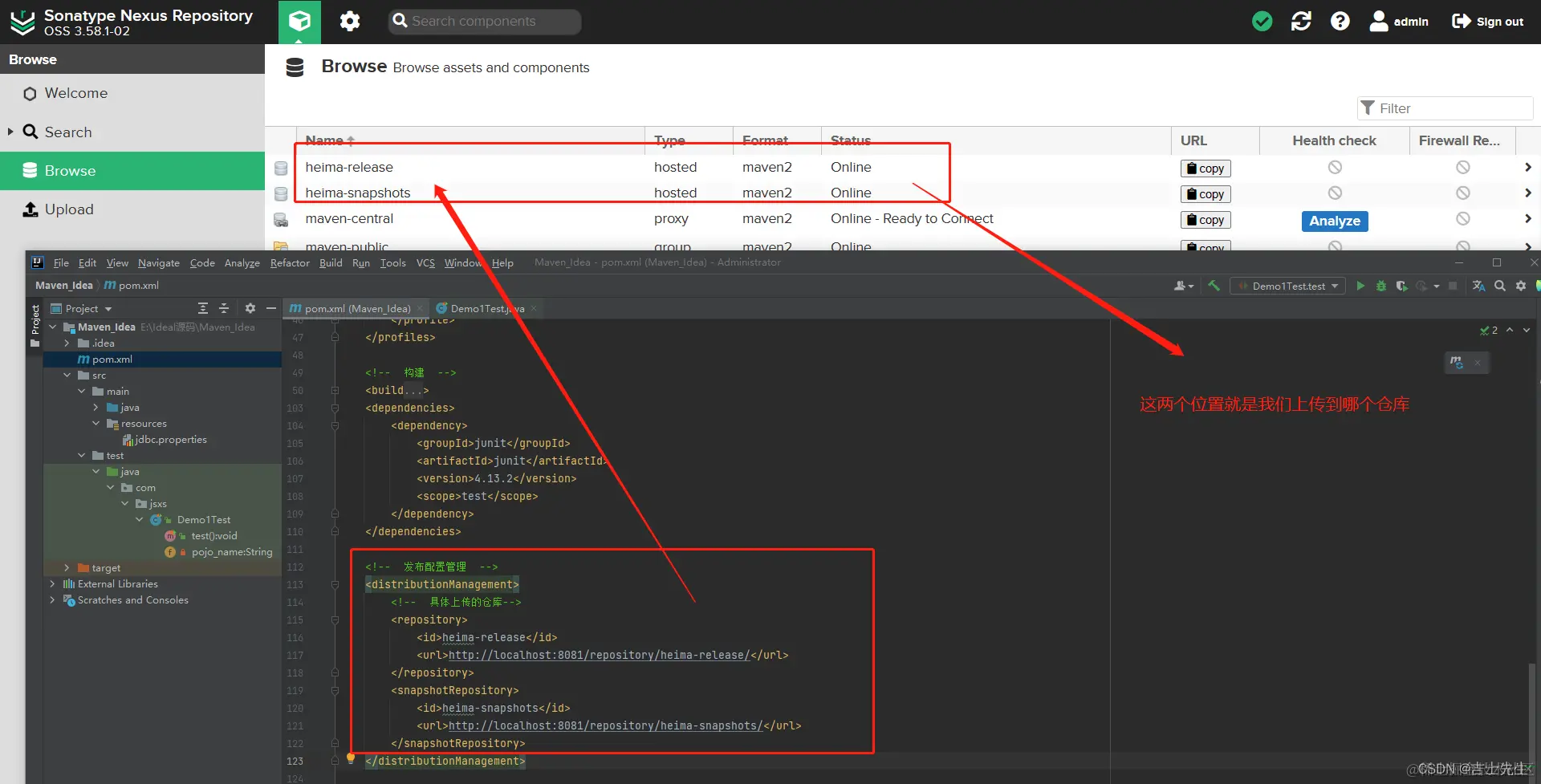Click the yellow lightbulb intention icon
The height and width of the screenshot is (784, 1541).
pyautogui.click(x=351, y=758)
